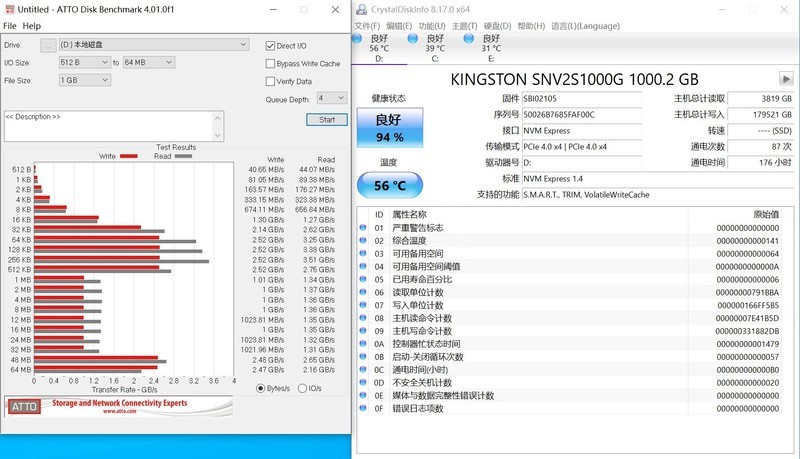Click the status orb of attribute 05
Image resolution: width=800 pixels, height=459 pixels.
click(x=363, y=279)
